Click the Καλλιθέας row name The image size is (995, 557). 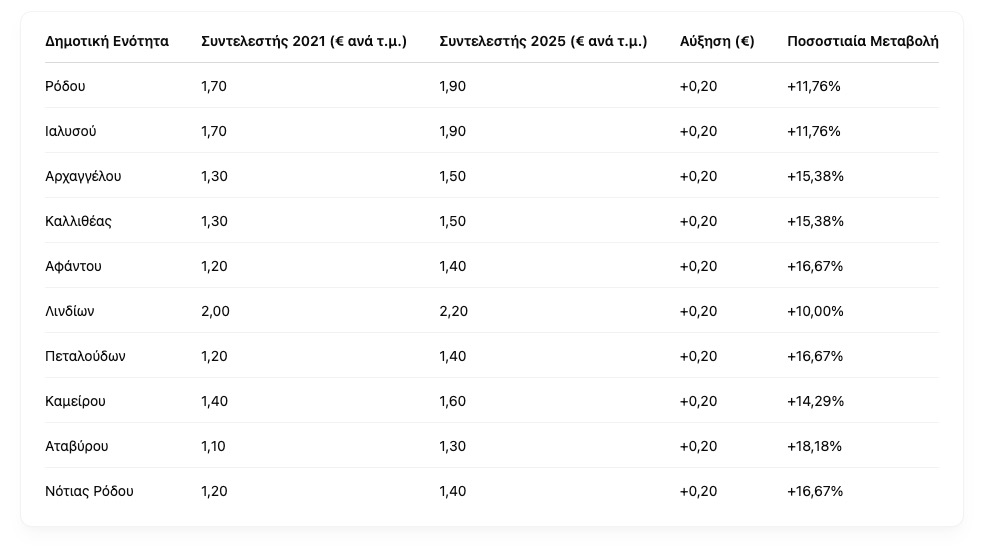point(78,221)
